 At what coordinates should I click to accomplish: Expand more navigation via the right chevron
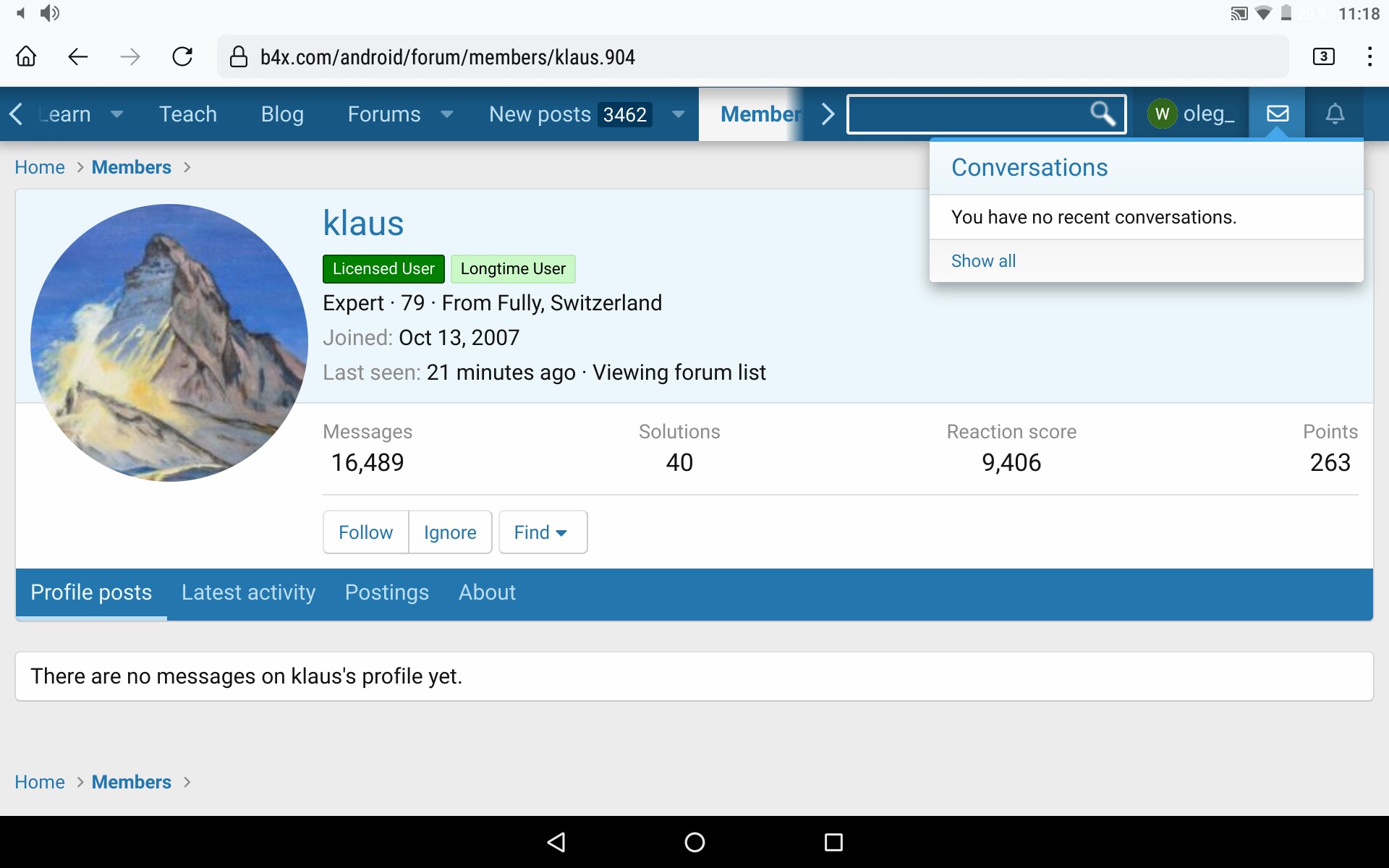(827, 114)
